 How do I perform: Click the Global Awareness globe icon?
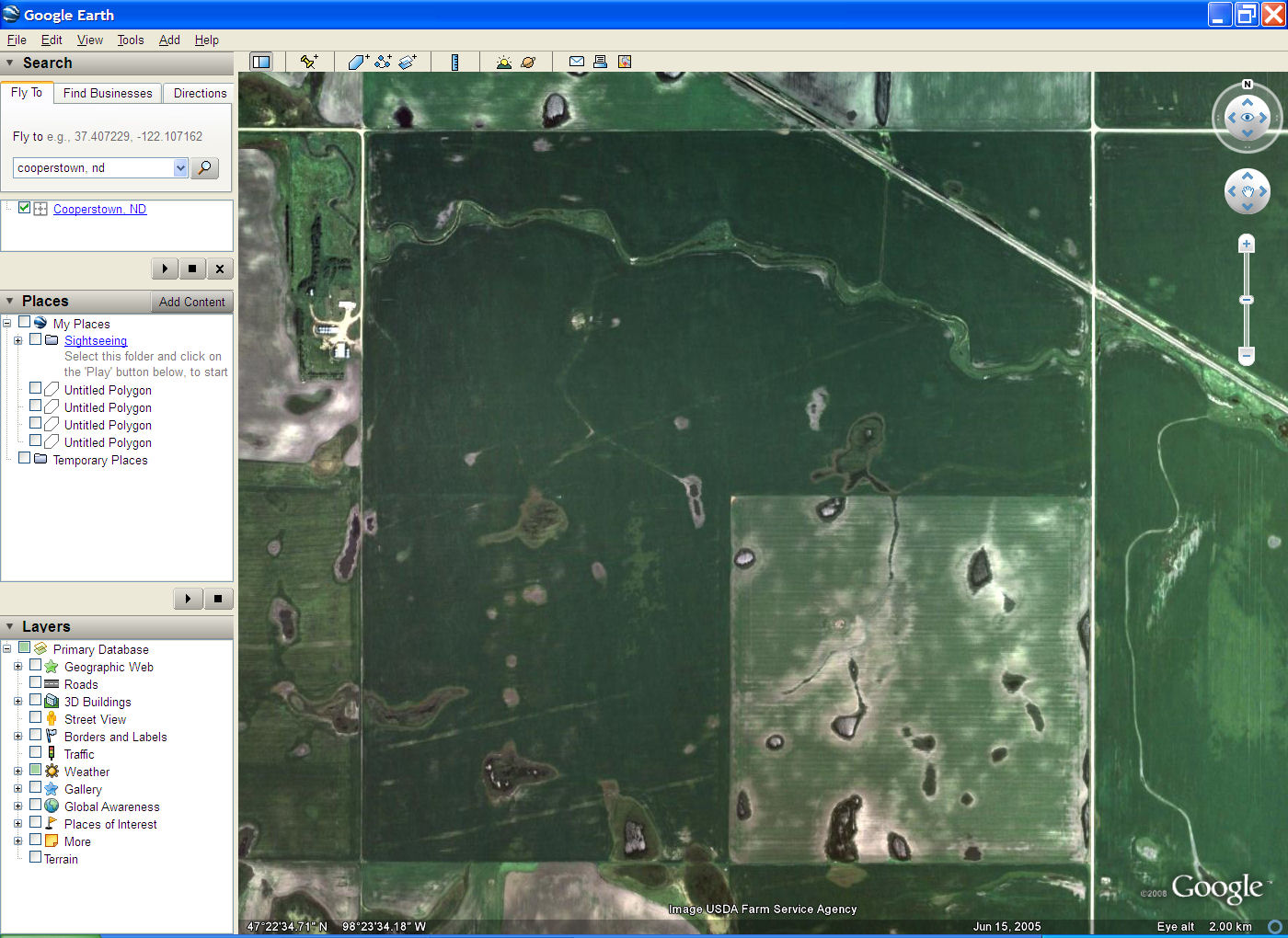(52, 806)
